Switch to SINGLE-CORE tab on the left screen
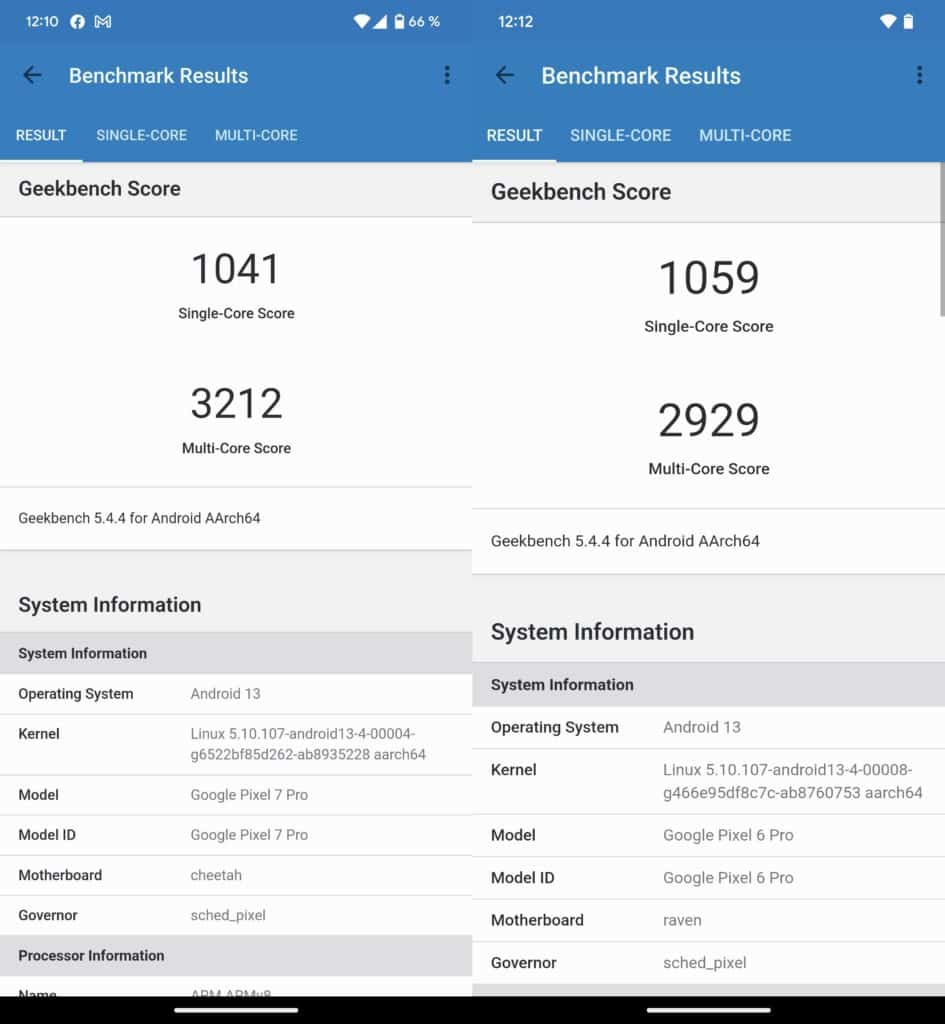Viewport: 945px width, 1024px height. pyautogui.click(x=142, y=135)
